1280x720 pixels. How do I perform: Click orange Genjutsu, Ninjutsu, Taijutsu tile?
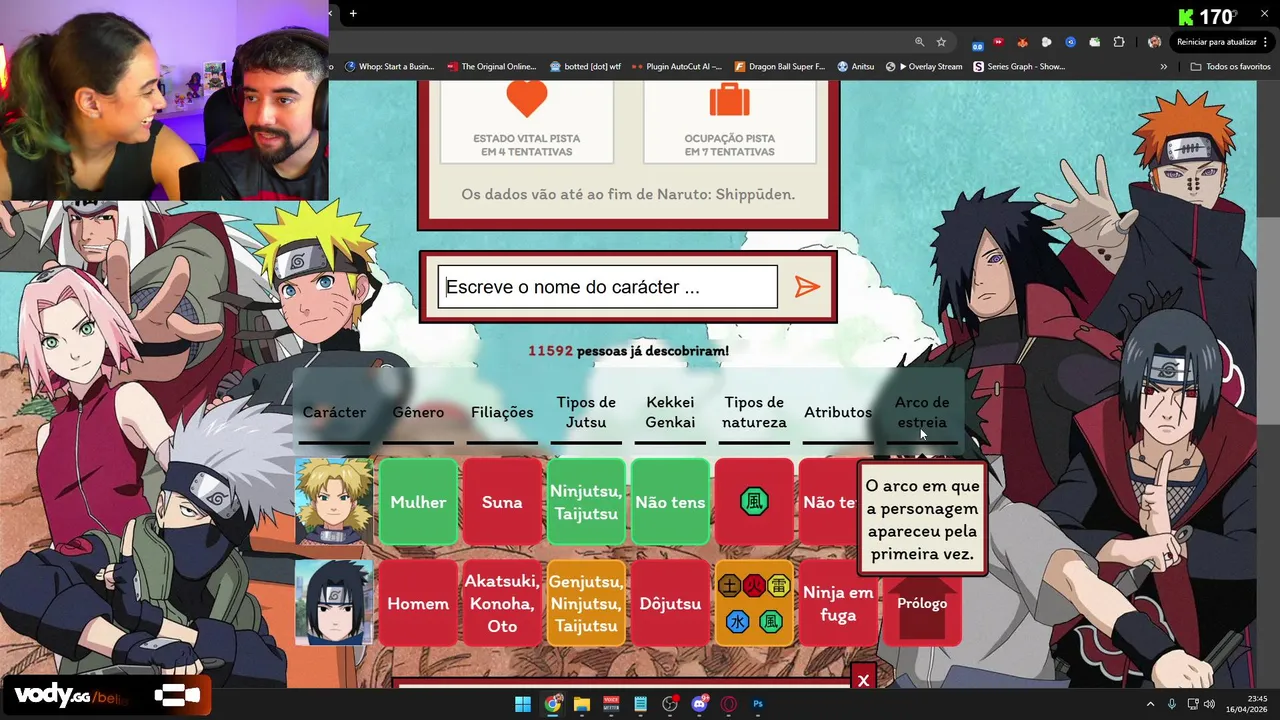point(586,603)
